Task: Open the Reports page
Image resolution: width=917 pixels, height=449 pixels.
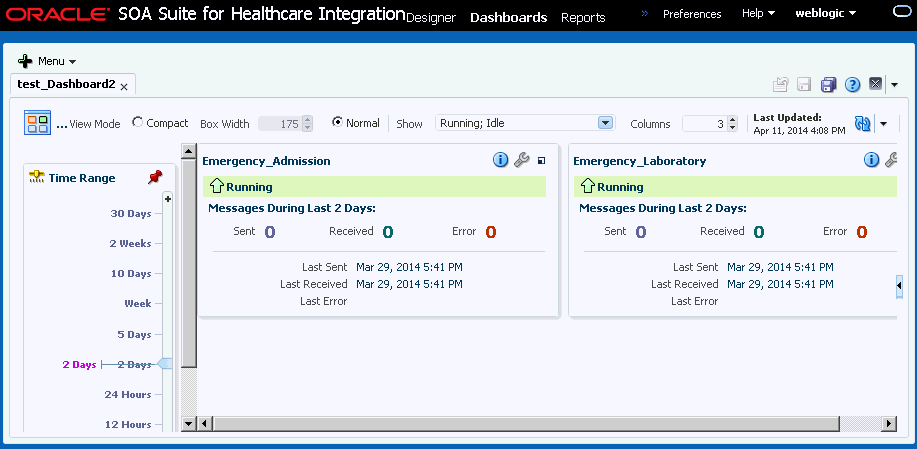Action: click(x=583, y=18)
